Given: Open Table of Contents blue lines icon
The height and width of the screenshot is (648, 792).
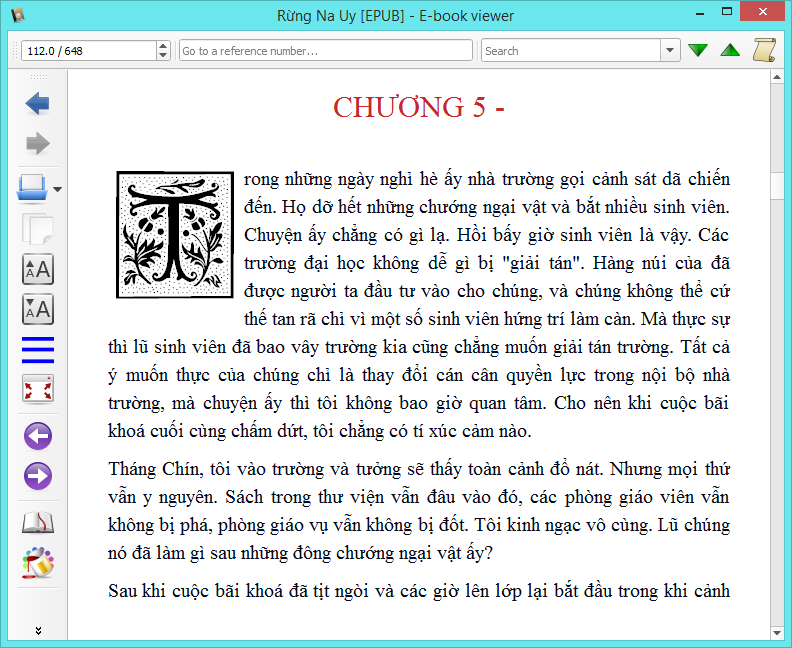Looking at the screenshot, I should [x=38, y=350].
